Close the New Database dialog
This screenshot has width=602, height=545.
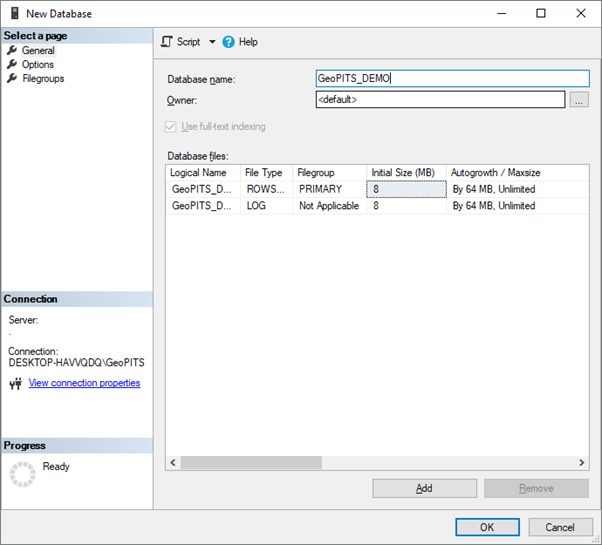tap(581, 13)
